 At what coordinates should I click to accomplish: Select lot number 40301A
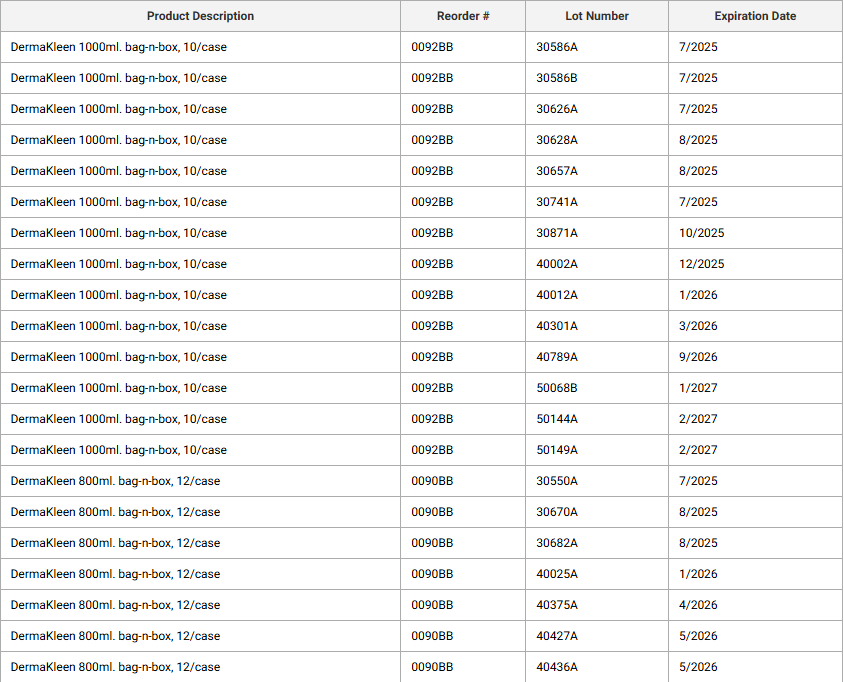557,326
